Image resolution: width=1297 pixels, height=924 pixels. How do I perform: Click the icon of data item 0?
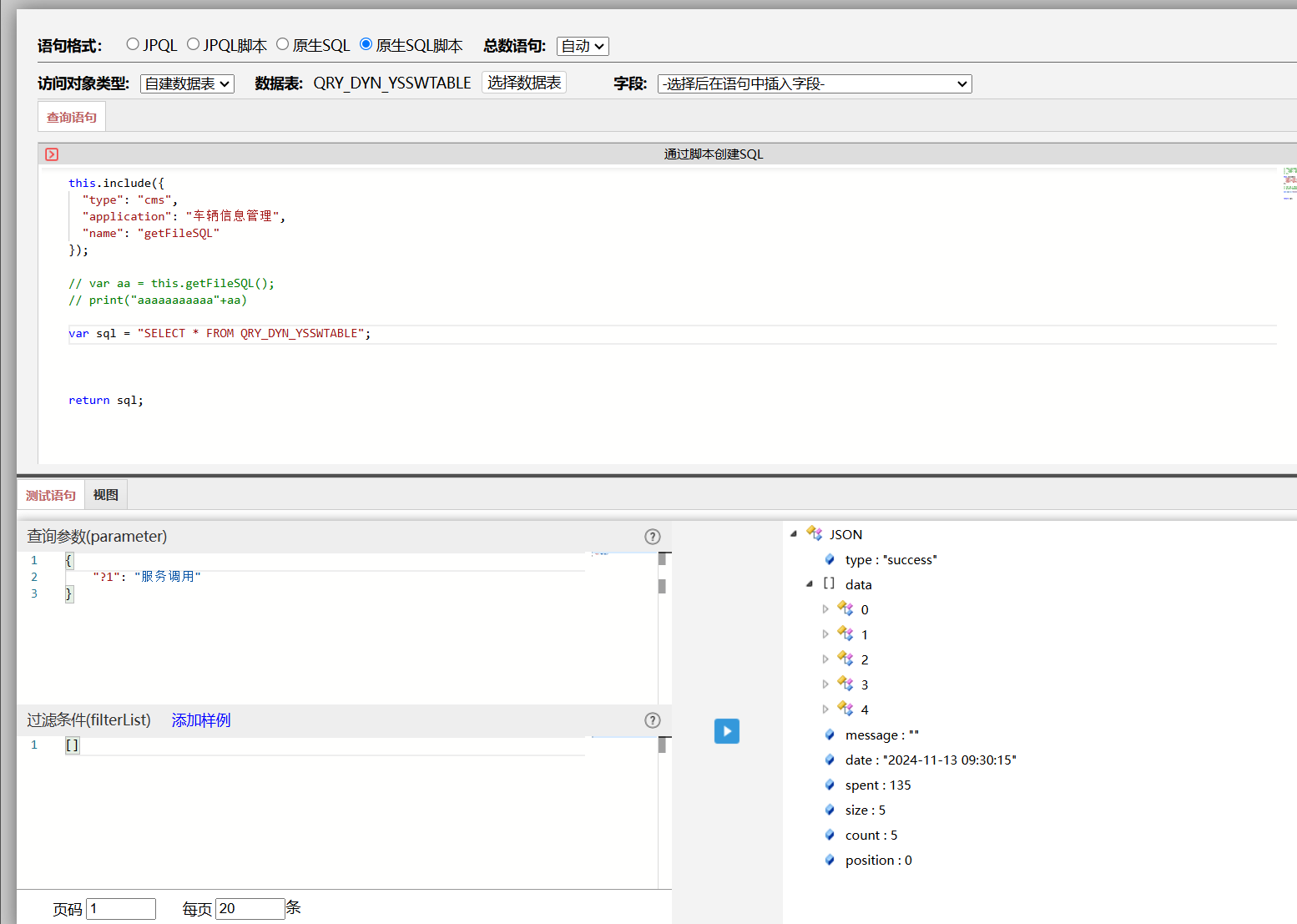(x=845, y=609)
